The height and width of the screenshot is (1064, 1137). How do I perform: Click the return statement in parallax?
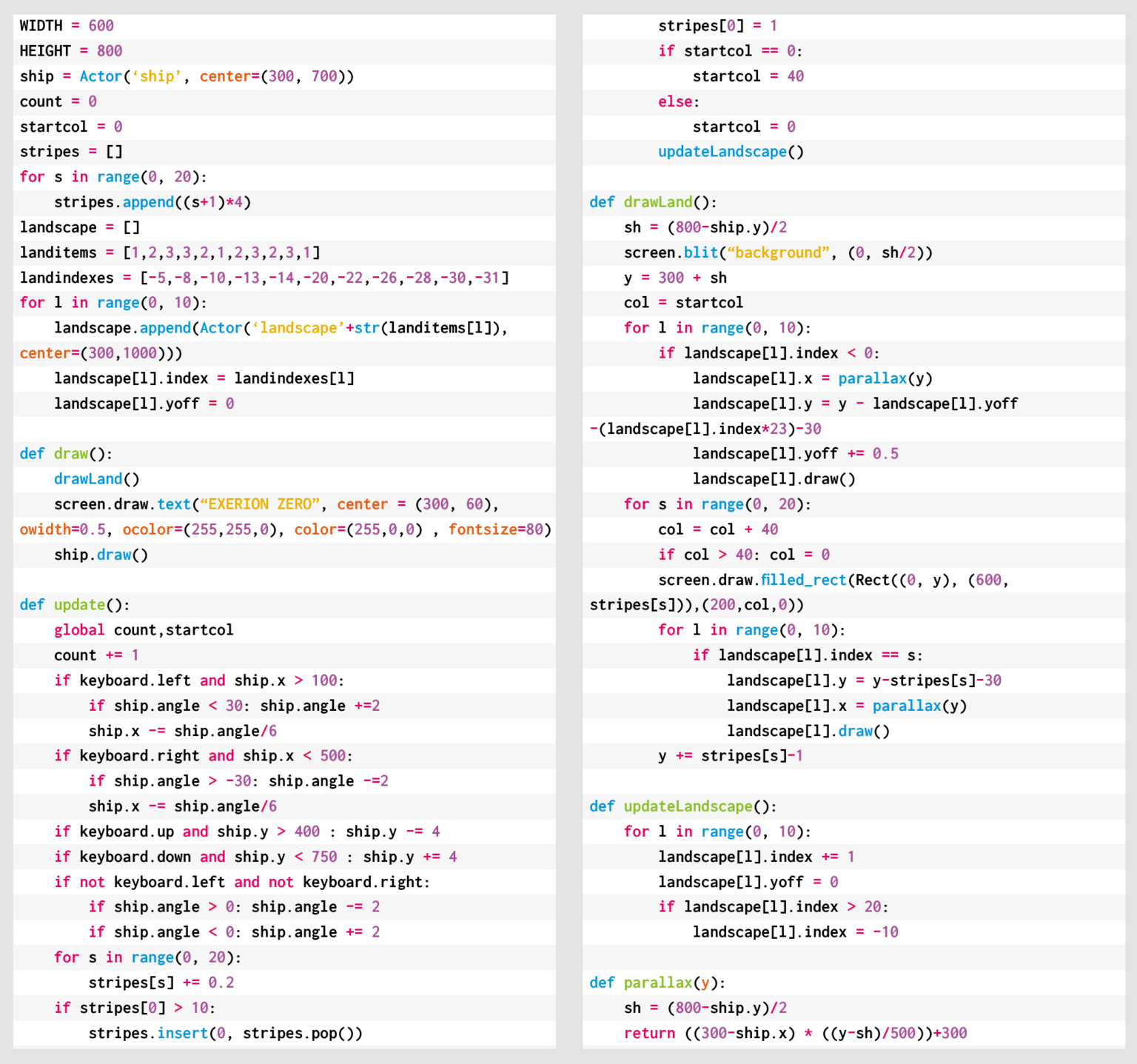pos(795,1033)
